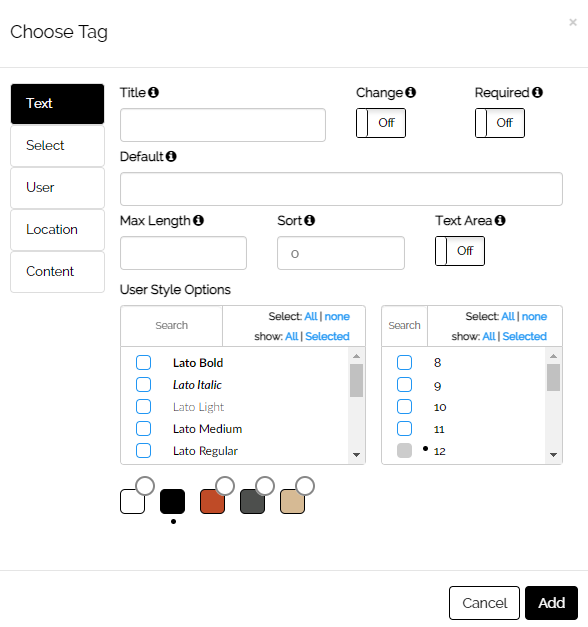Enable the Required toggle

[x=500, y=123]
